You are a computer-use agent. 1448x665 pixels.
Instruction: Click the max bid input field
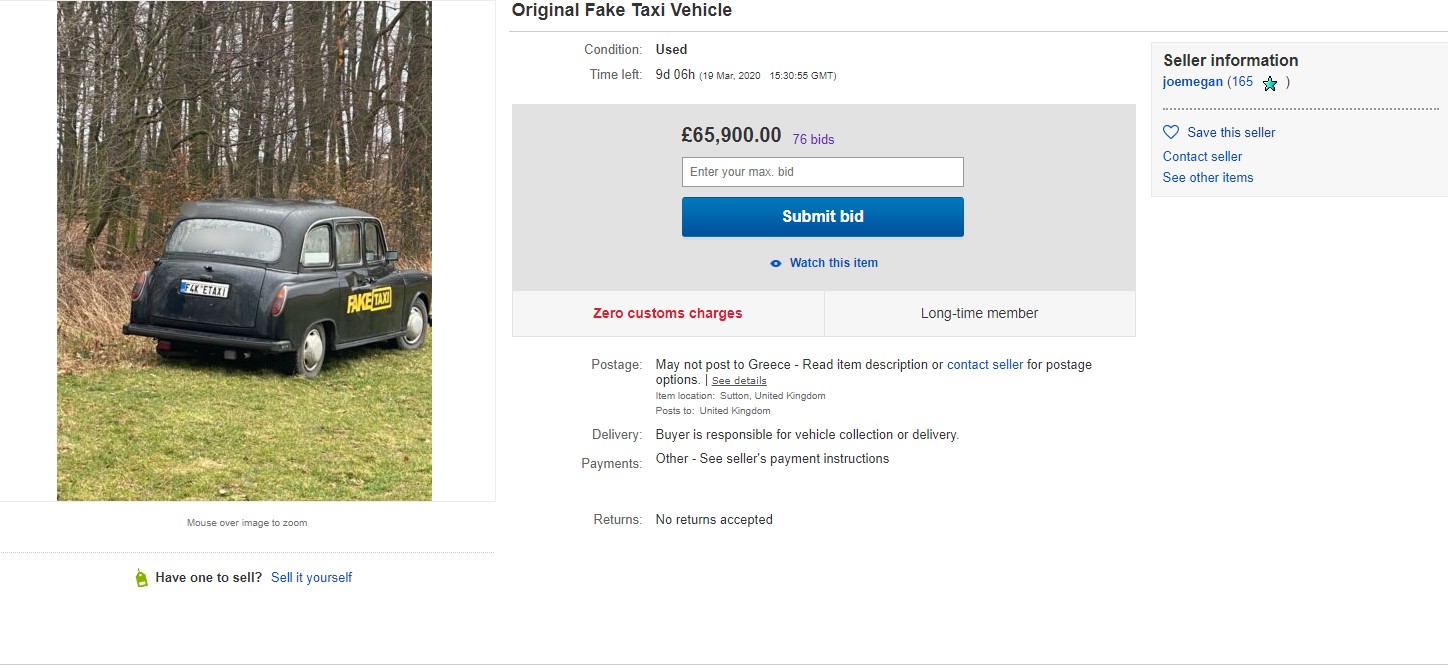pos(822,172)
